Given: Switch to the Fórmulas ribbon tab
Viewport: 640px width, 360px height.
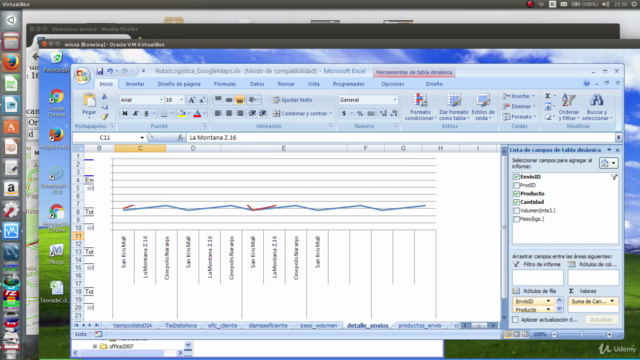Looking at the screenshot, I should pyautogui.click(x=225, y=84).
